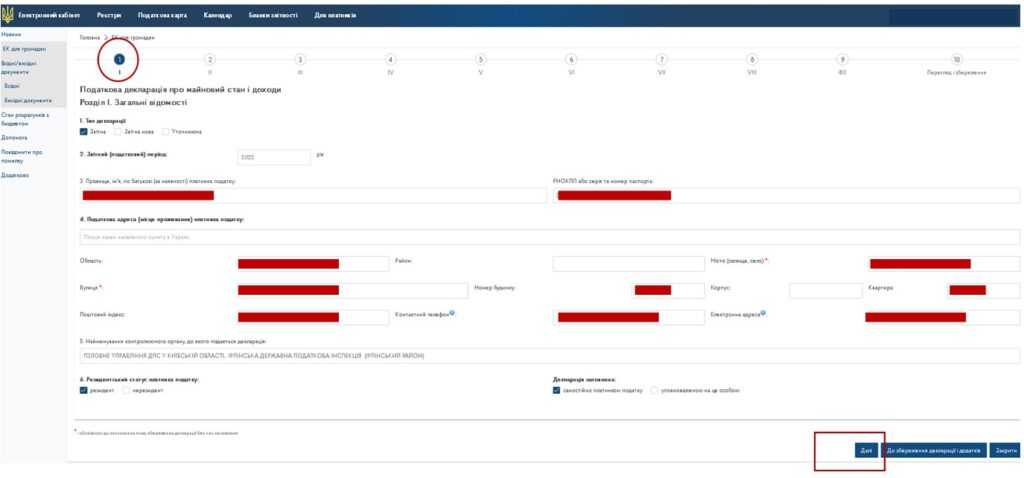Check the Уточнююча declaration type box
Screen dimensions: 1024x478
166,131
